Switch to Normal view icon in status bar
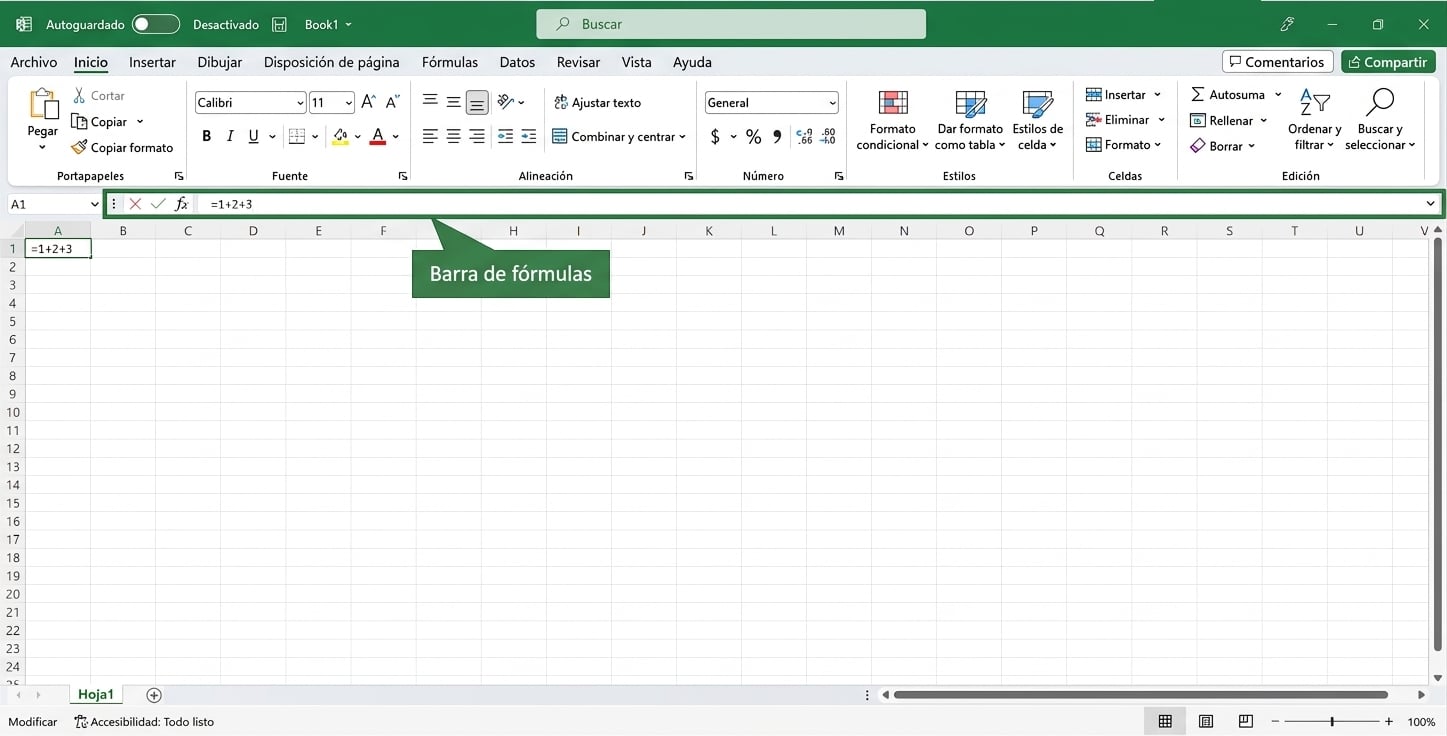Image resolution: width=1447 pixels, height=736 pixels. click(1165, 721)
